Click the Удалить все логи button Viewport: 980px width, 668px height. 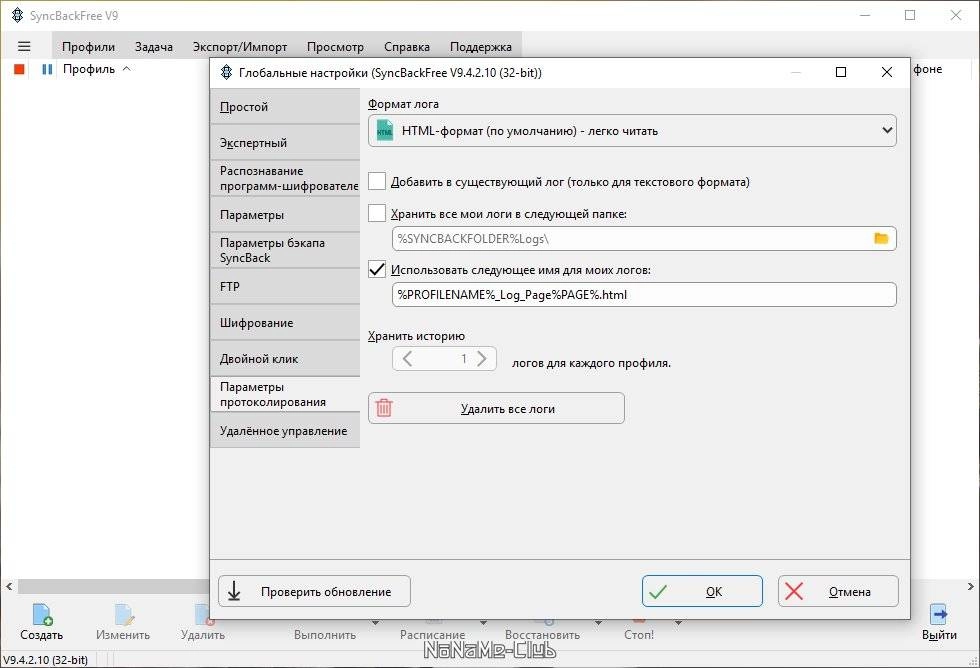pyautogui.click(x=496, y=408)
